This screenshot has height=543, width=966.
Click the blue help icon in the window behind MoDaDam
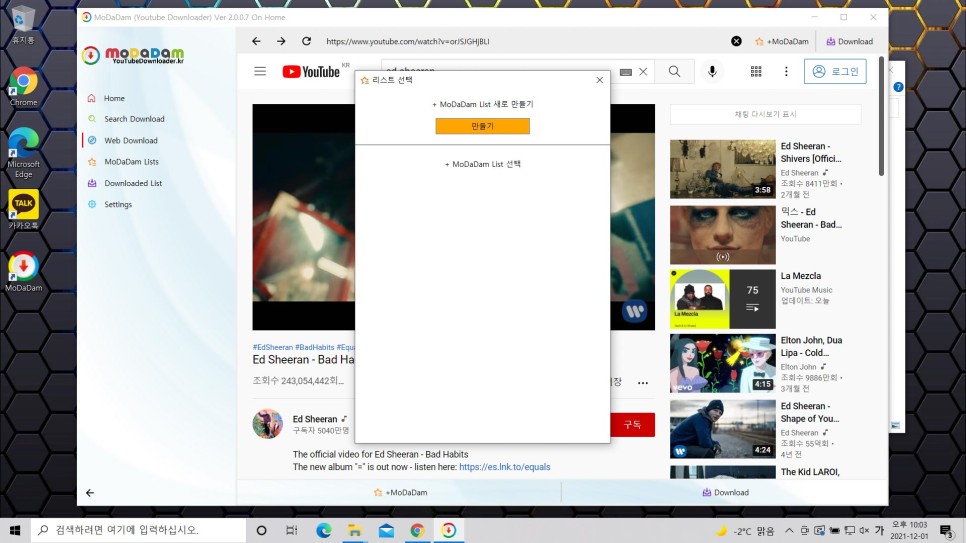coord(898,87)
